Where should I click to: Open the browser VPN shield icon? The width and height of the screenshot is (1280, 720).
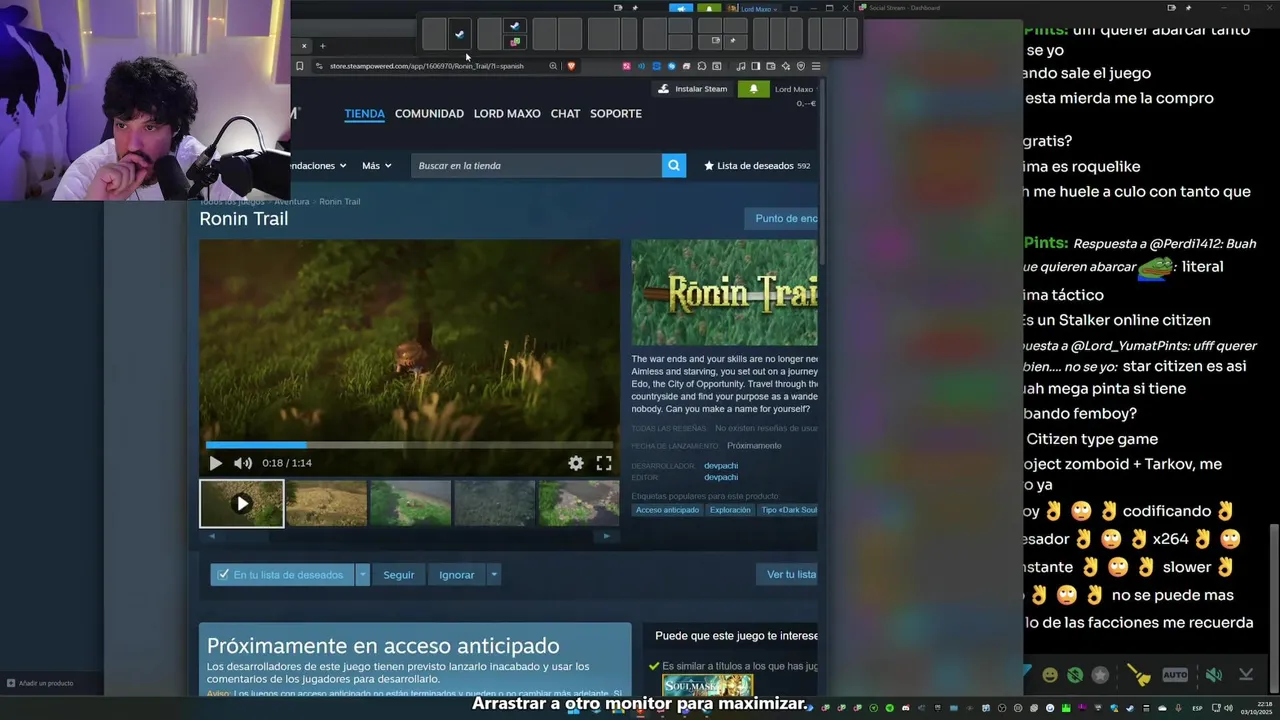(801, 66)
